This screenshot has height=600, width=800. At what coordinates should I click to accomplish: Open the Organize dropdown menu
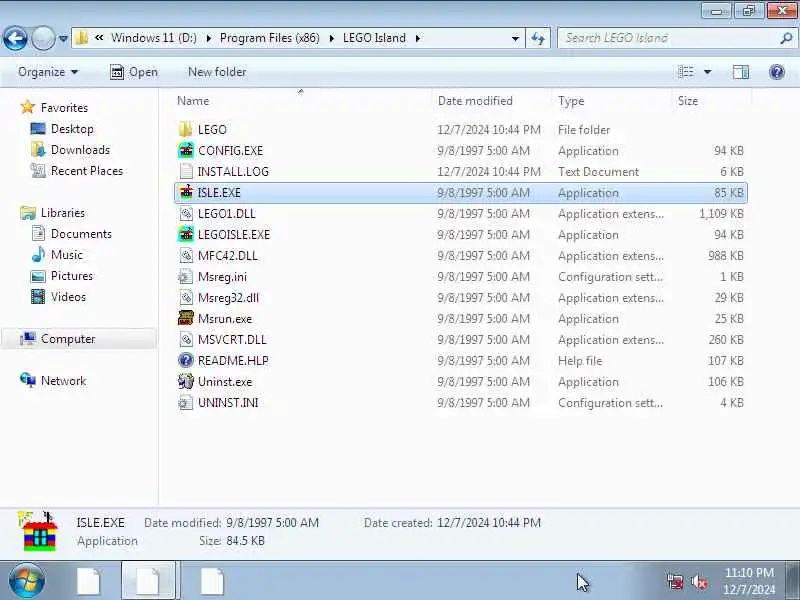click(x=48, y=72)
